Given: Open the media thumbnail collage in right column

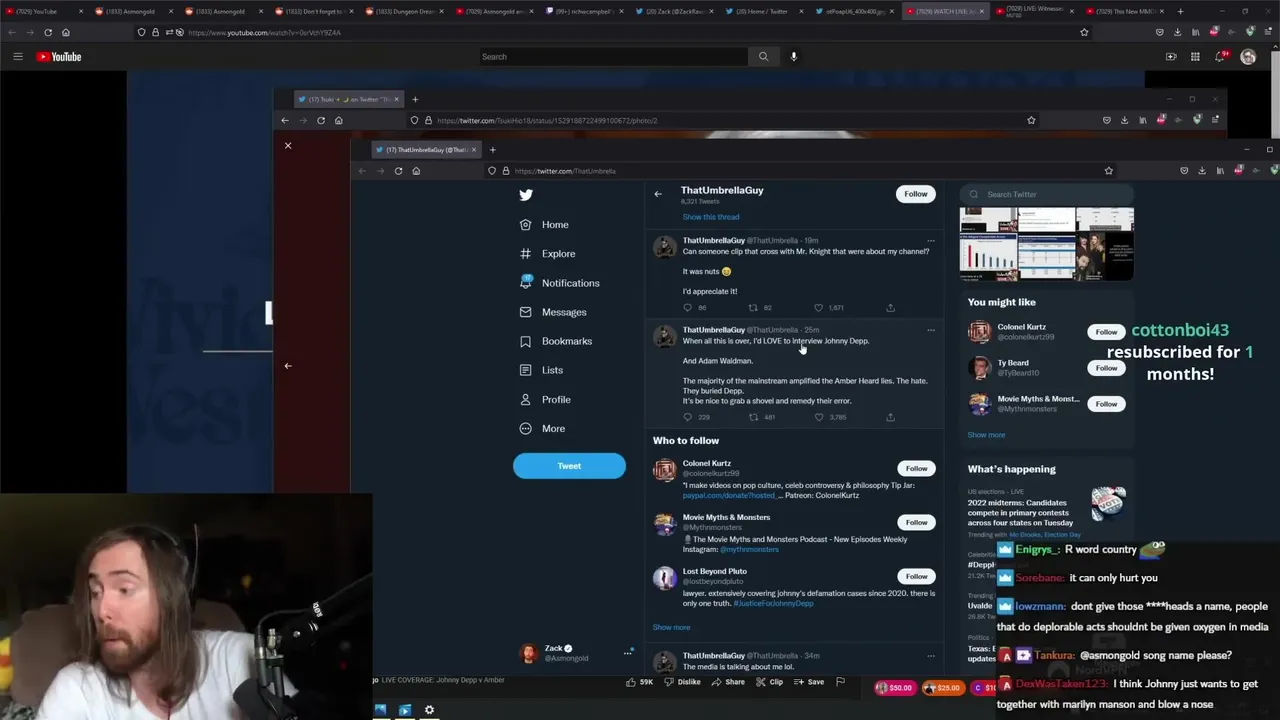Looking at the screenshot, I should coord(1046,244).
